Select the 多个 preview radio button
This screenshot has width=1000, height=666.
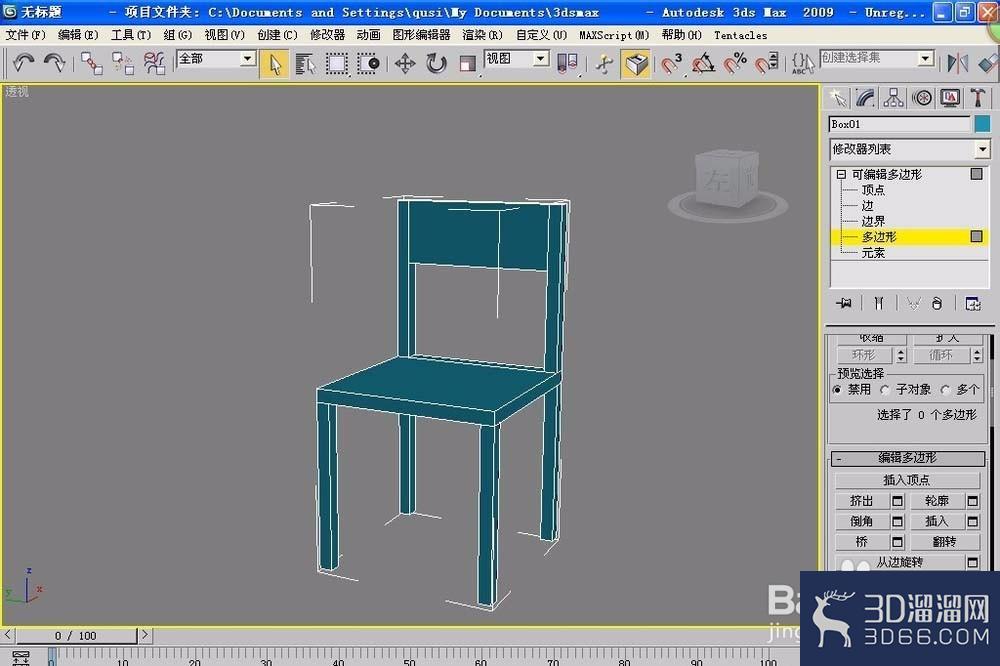pyautogui.click(x=946, y=389)
